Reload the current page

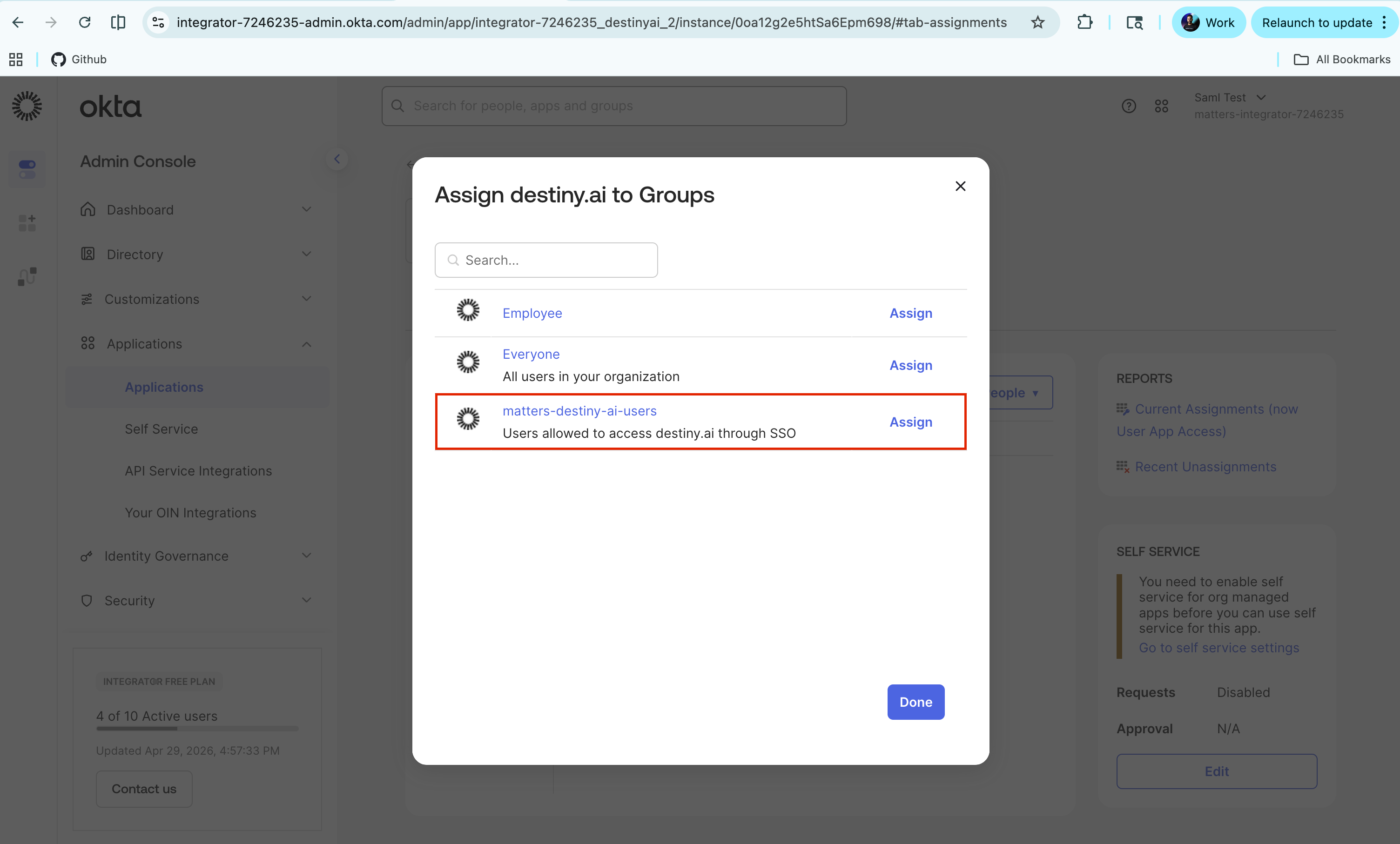click(x=85, y=23)
